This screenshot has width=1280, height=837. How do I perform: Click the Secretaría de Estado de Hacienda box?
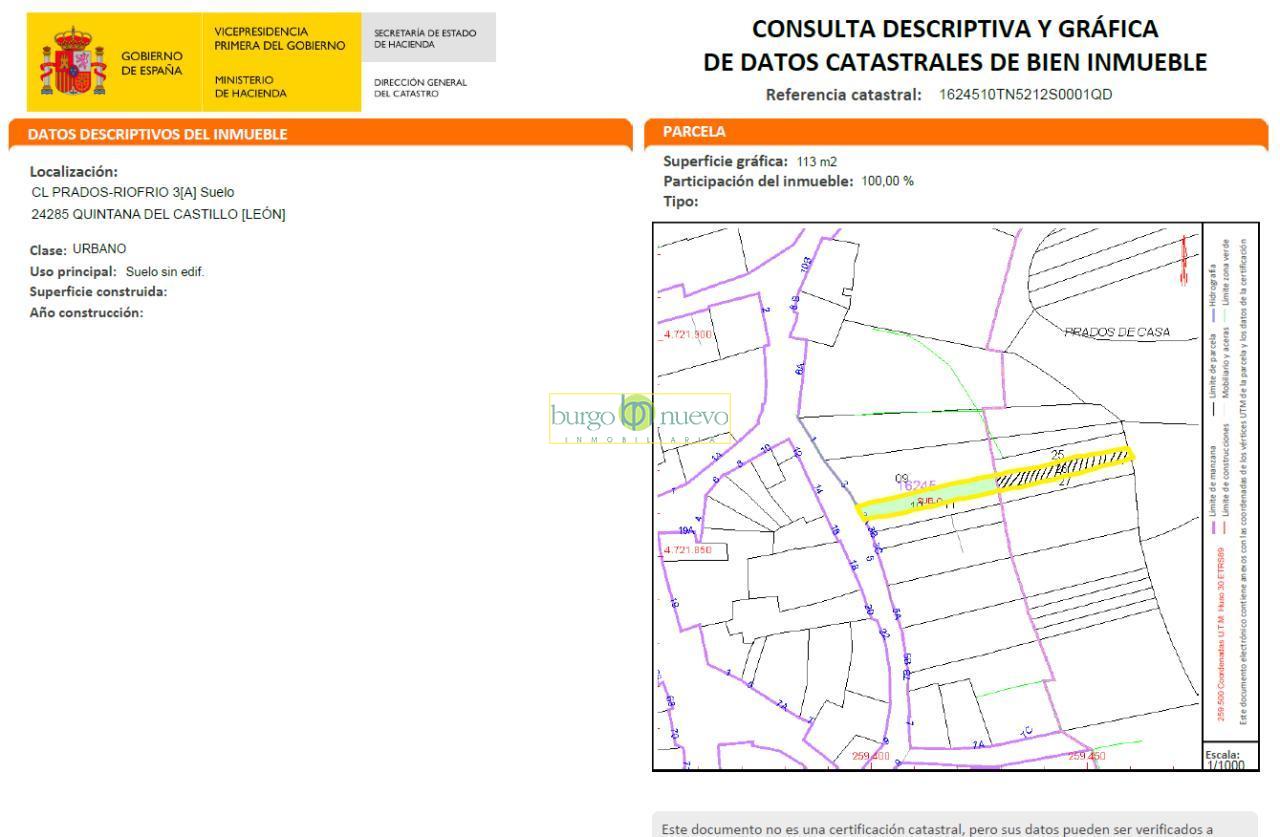tap(428, 38)
